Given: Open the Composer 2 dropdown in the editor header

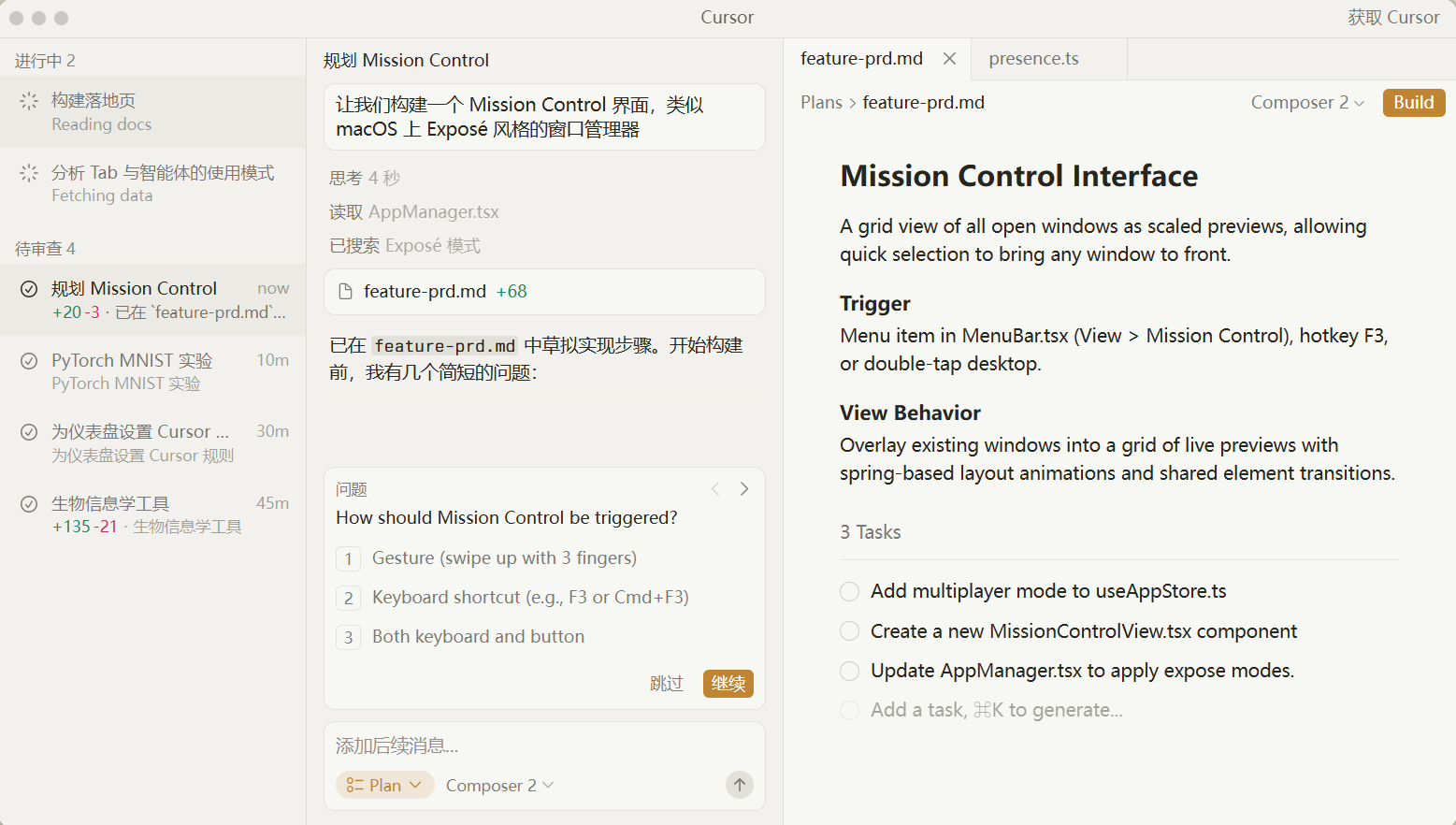Looking at the screenshot, I should coord(1307,103).
